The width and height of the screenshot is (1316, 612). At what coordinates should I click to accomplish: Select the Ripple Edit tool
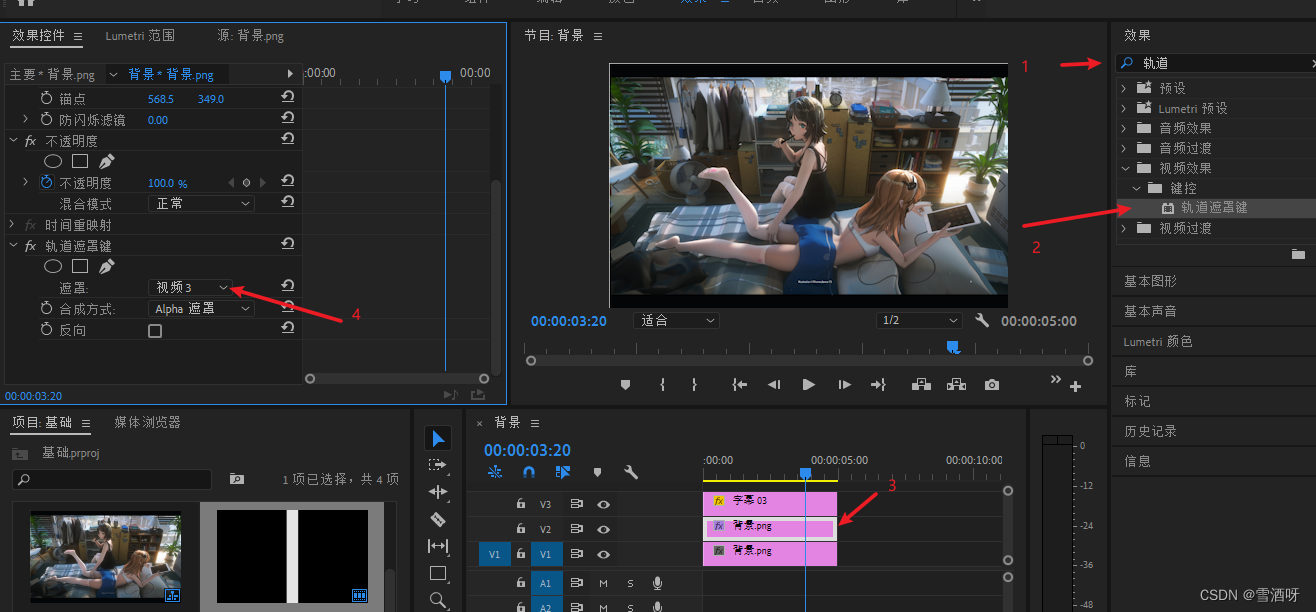coord(437,492)
